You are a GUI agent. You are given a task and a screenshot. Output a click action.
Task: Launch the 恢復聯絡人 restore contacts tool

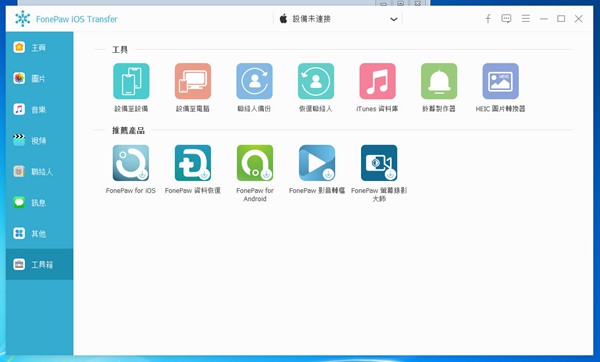click(316, 81)
